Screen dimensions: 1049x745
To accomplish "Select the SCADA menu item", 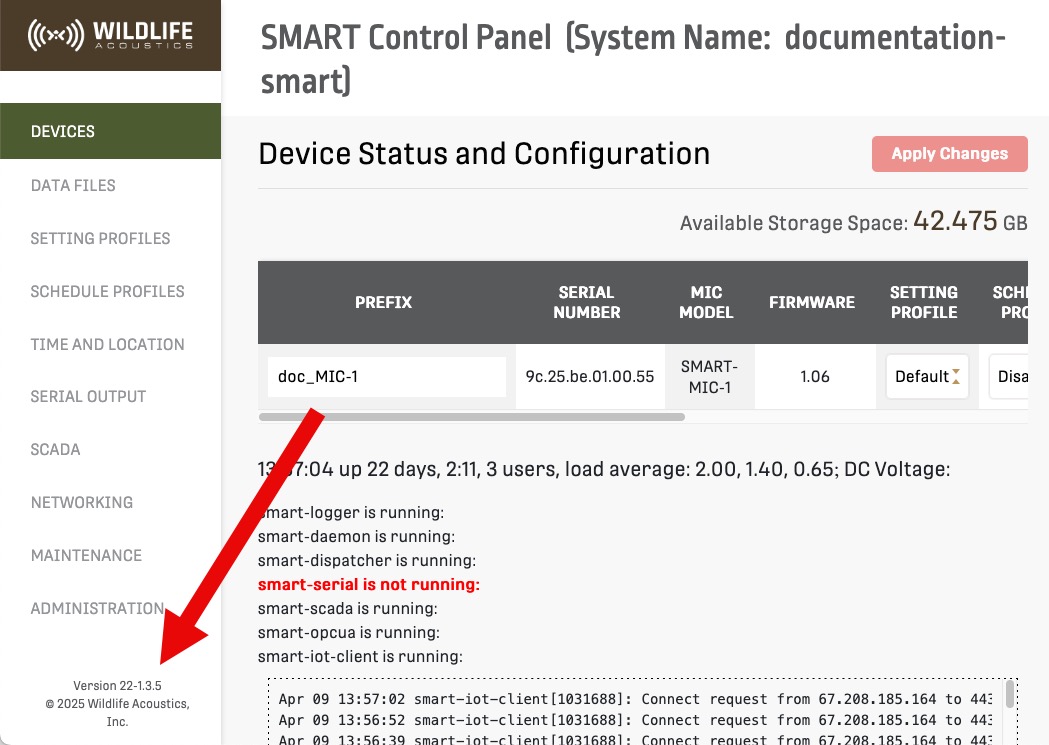I will pos(55,449).
